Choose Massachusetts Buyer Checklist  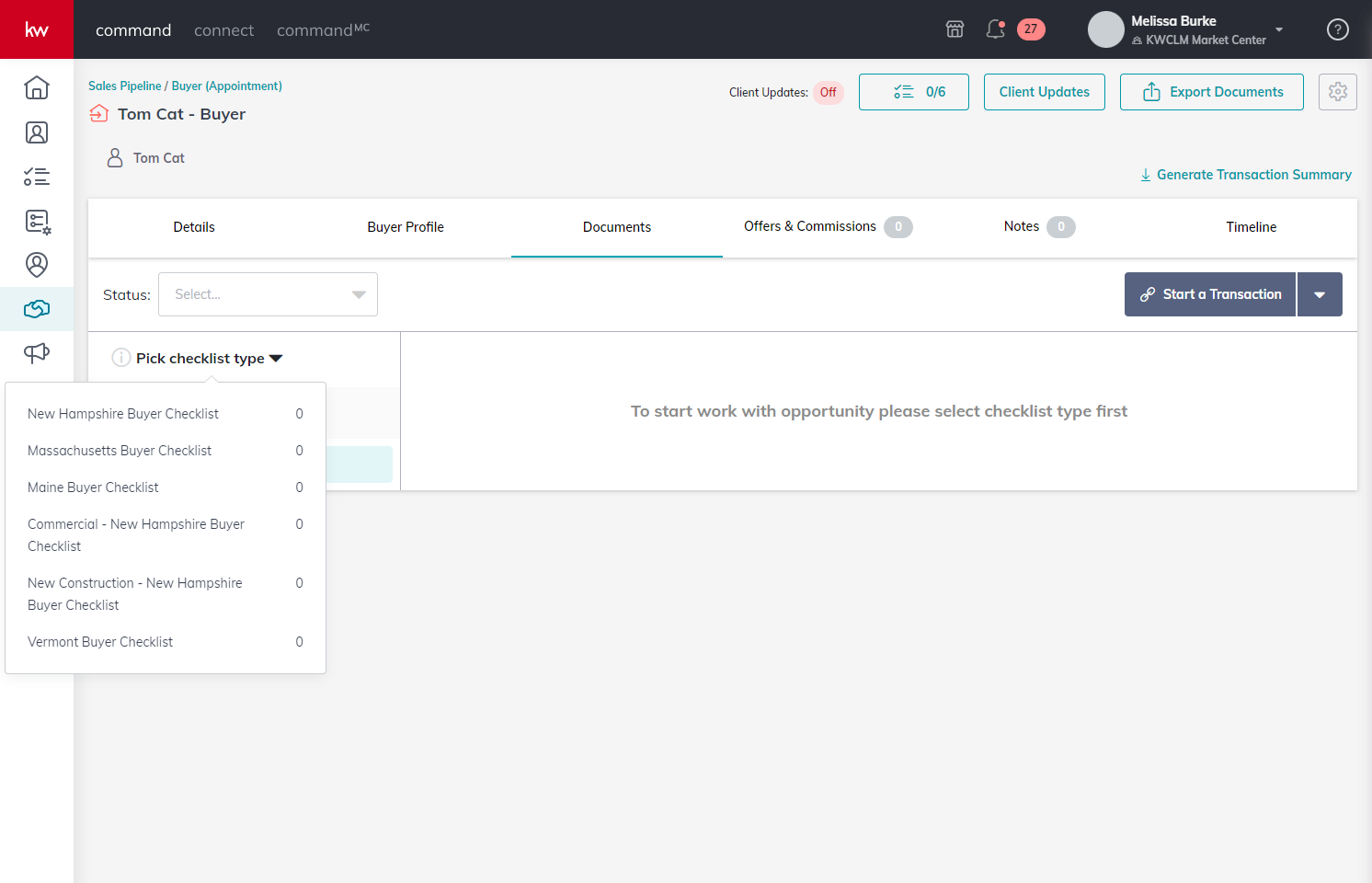click(166, 451)
